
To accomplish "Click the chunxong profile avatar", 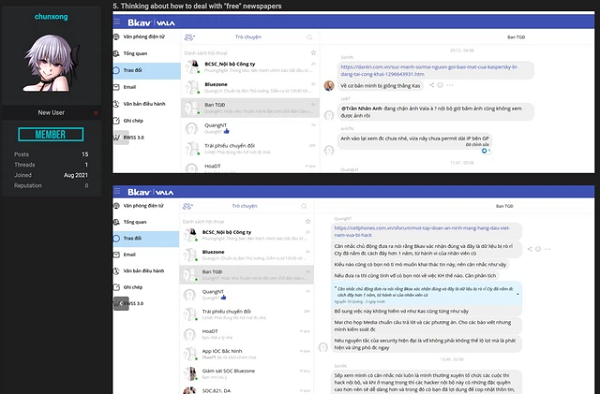I will tap(51, 63).
